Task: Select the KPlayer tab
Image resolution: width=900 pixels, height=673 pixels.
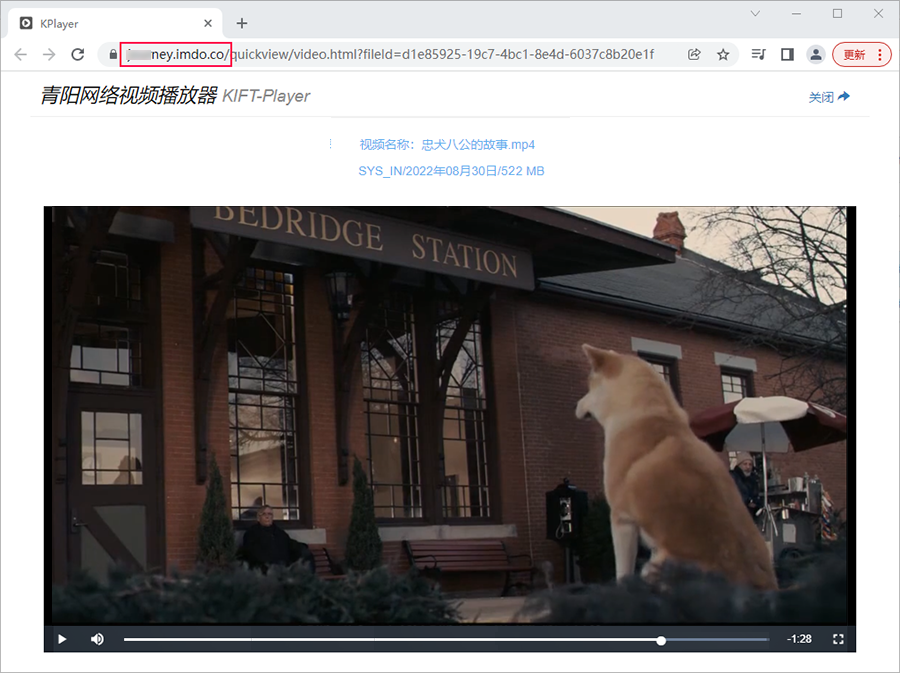Action: (100, 23)
